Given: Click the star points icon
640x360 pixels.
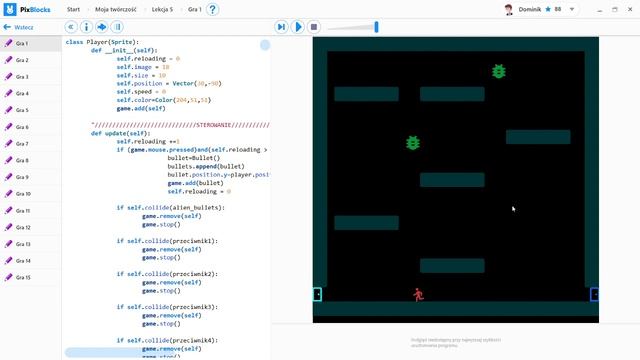Looking at the screenshot, I should (548, 9).
